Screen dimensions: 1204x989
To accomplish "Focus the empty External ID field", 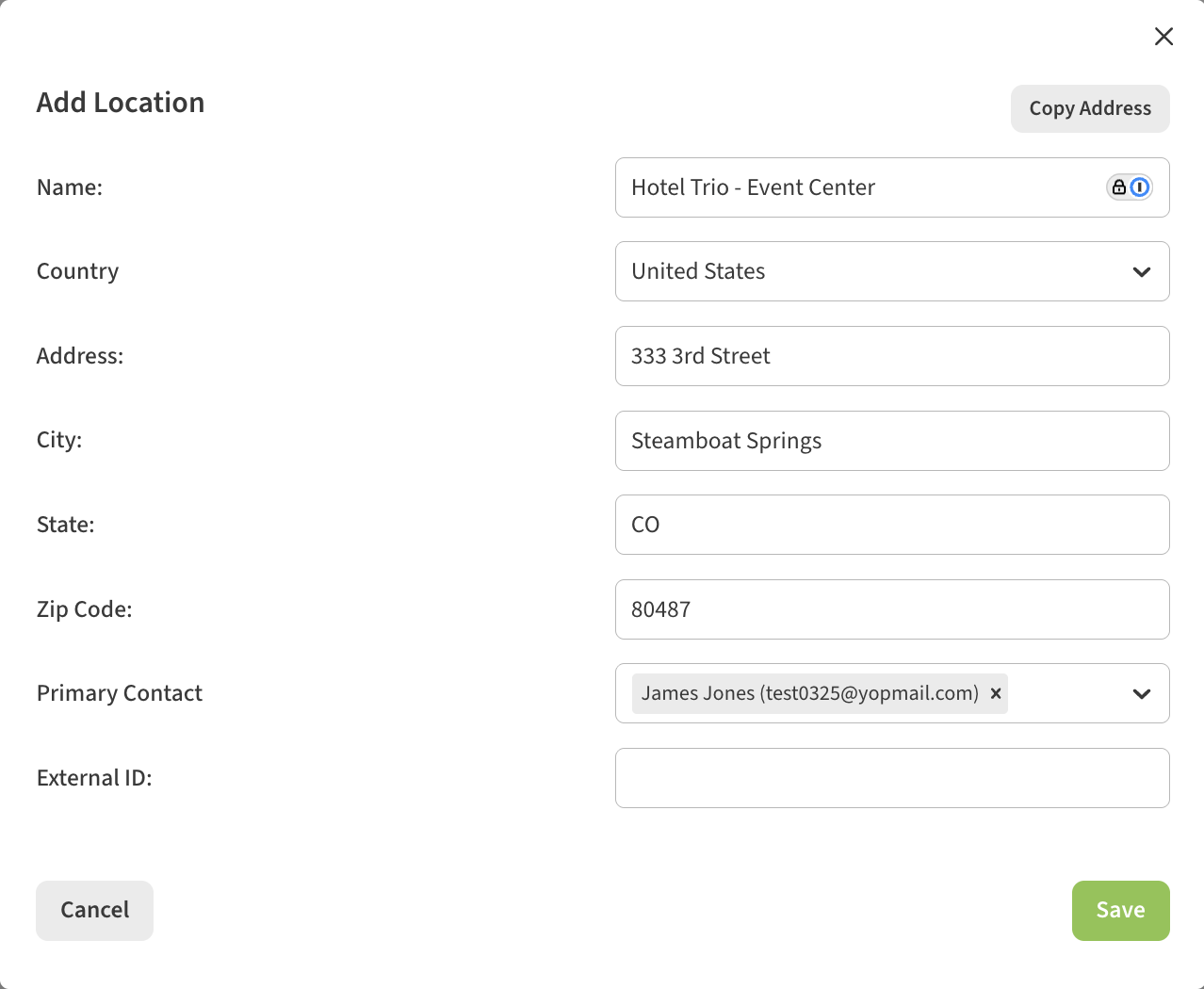I will tap(891, 778).
